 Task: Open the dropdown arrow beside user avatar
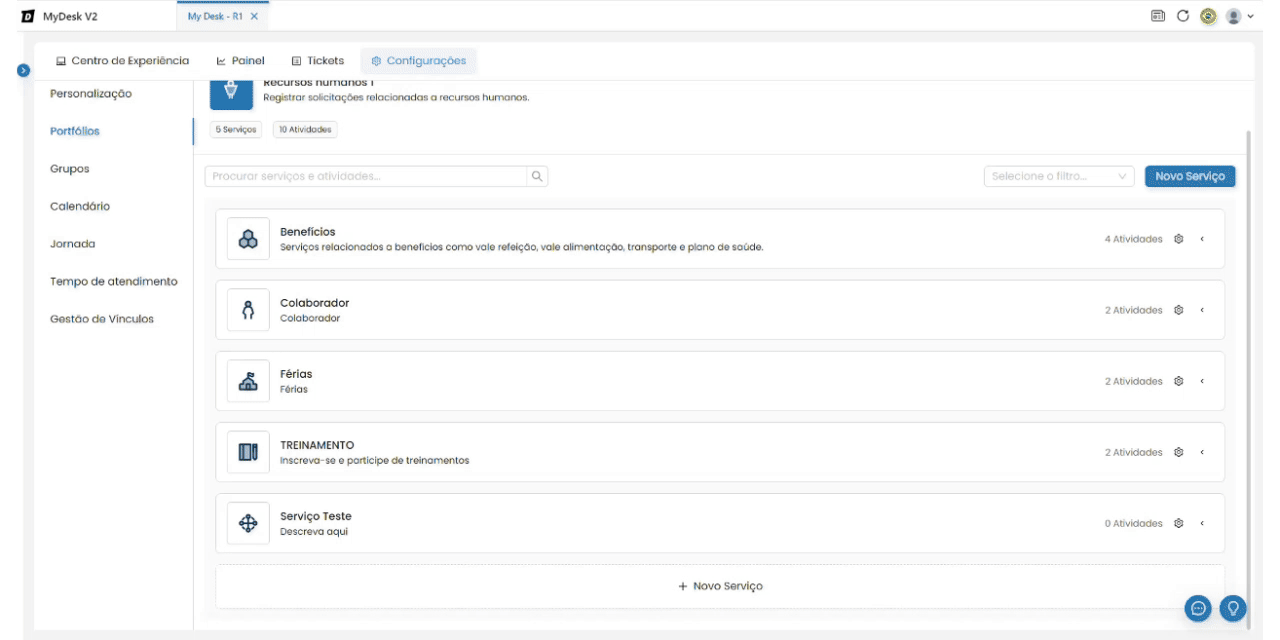click(1250, 16)
